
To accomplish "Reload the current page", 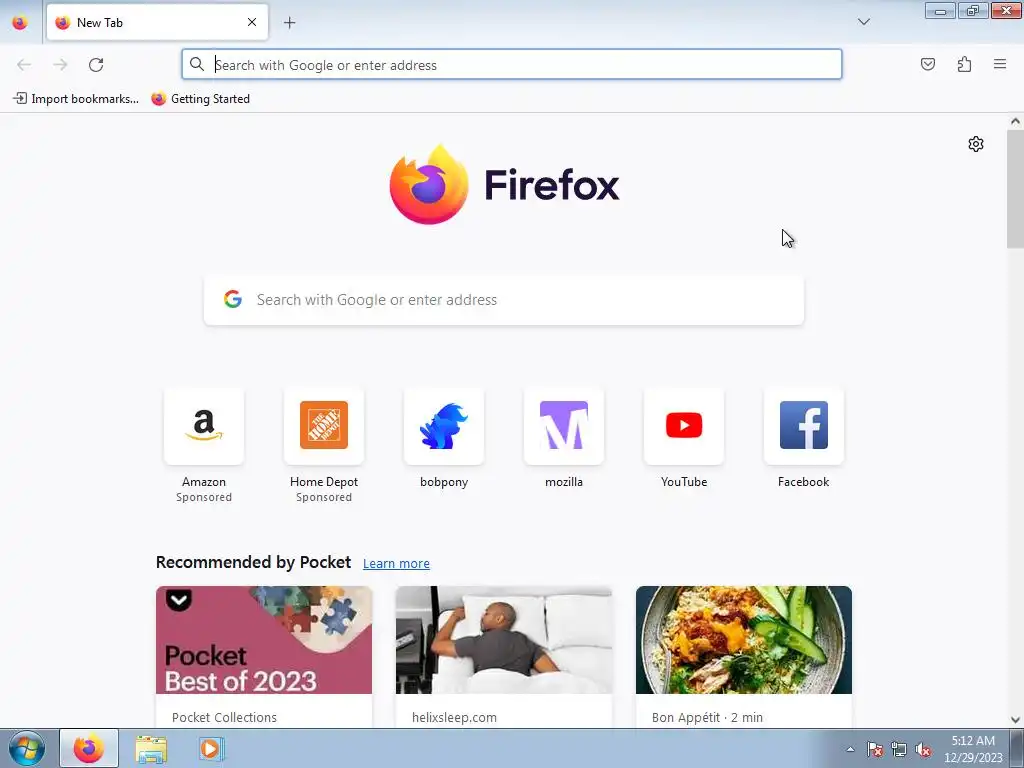I will click(96, 65).
